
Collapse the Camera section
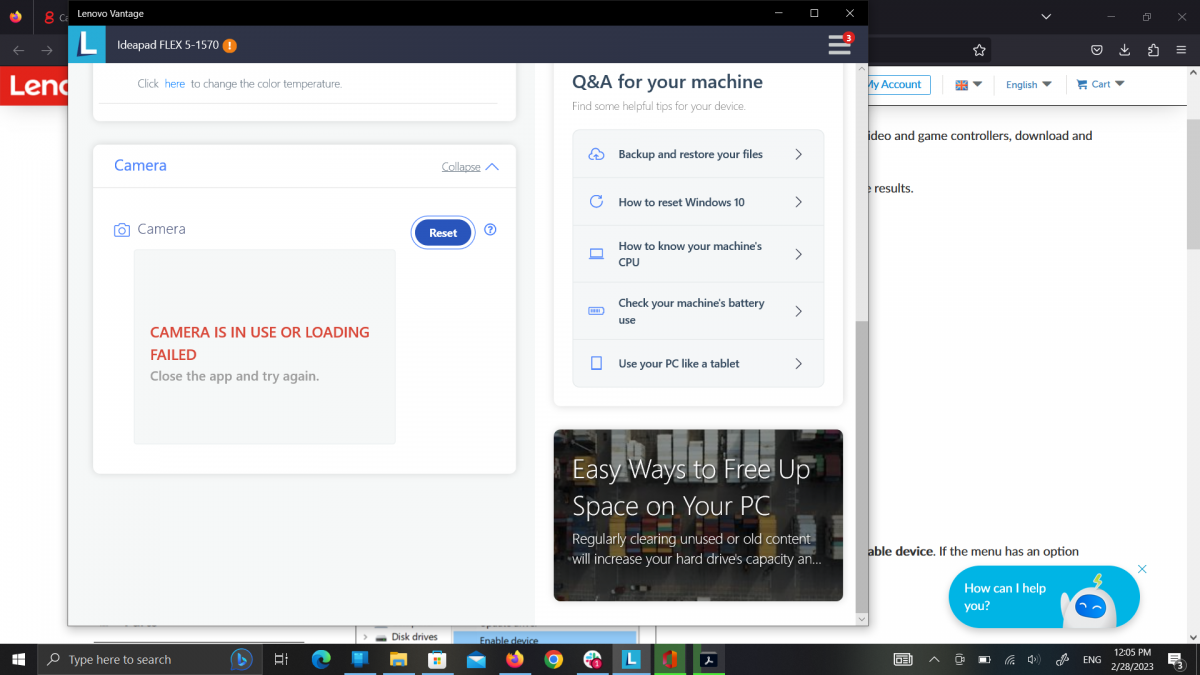(470, 167)
